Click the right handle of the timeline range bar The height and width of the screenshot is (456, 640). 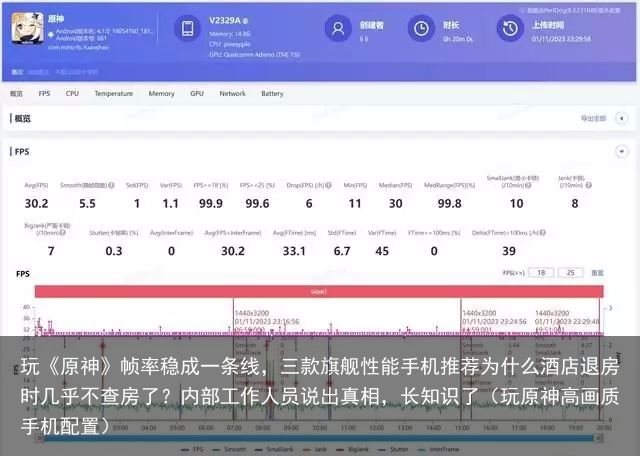(598, 438)
